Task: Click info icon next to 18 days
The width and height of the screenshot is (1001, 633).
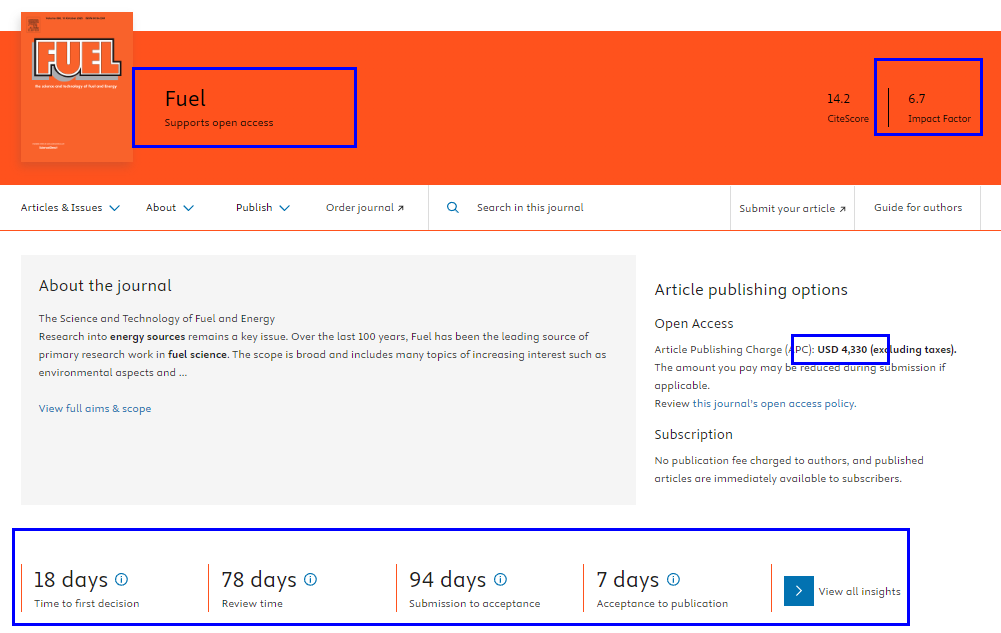Action: [x=122, y=579]
